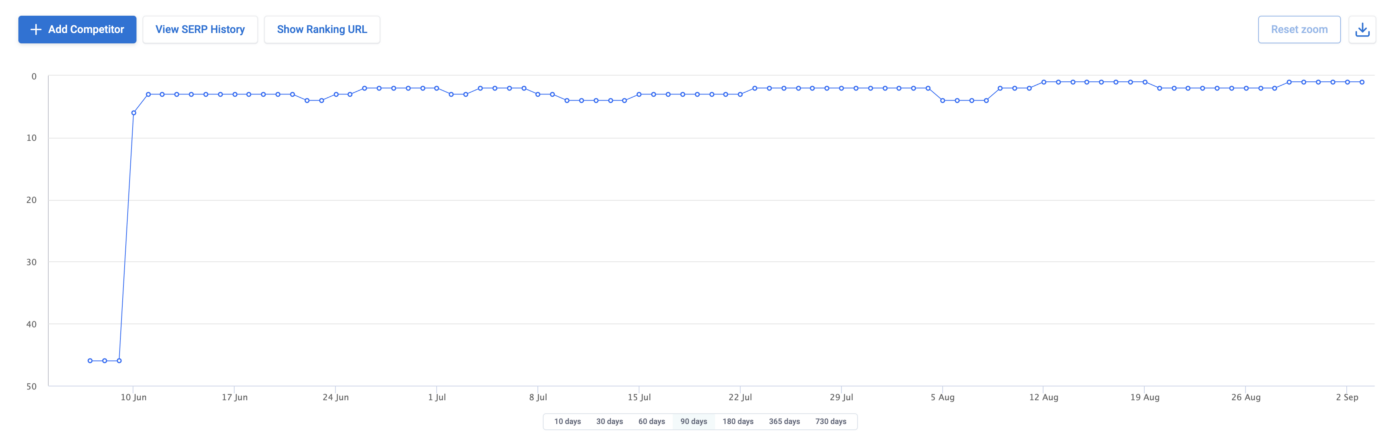The image size is (1400, 439).
Task: Choose the 60 days range
Action: [651, 421]
